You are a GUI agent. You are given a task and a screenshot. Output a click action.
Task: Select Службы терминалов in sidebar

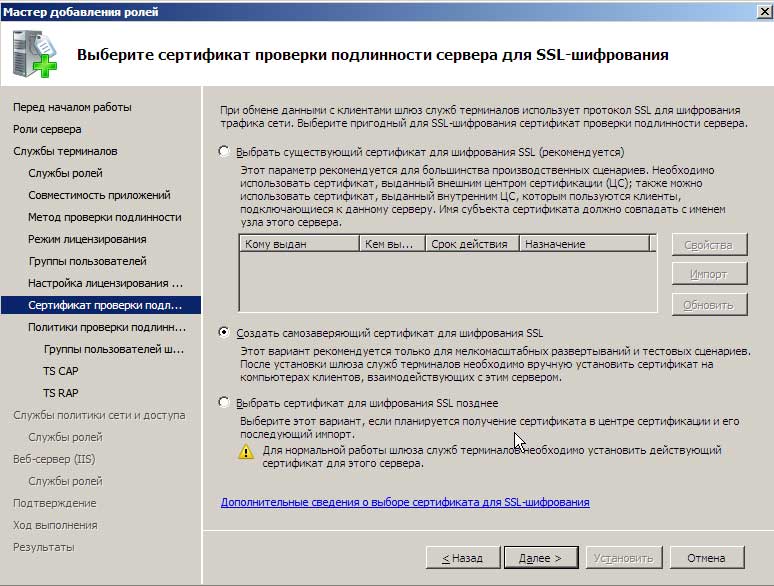(65, 151)
